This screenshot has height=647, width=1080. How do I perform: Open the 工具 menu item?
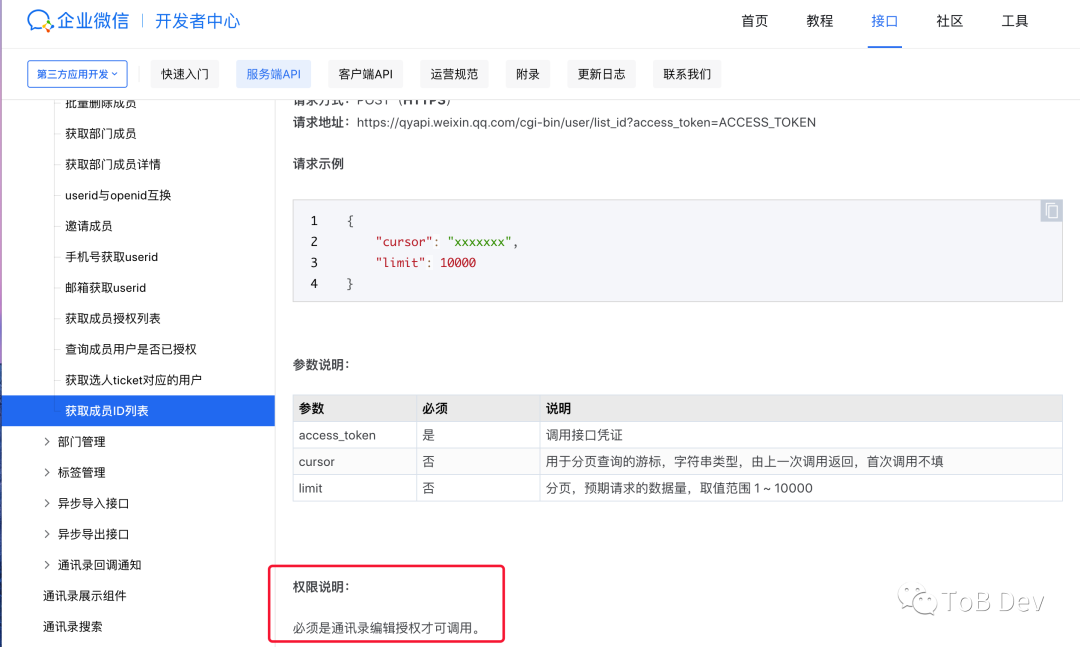[x=1014, y=20]
